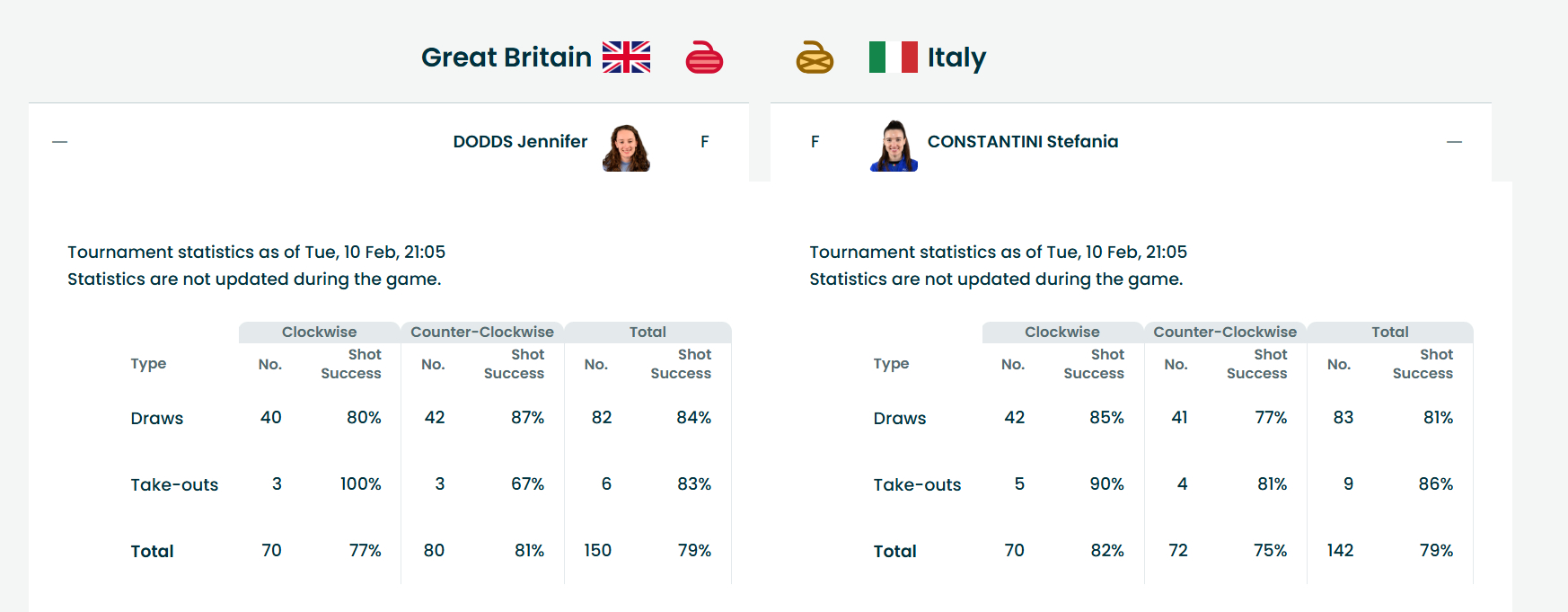Open Stefania Constantini's profile photo
1568x612 pixels.
(x=894, y=146)
